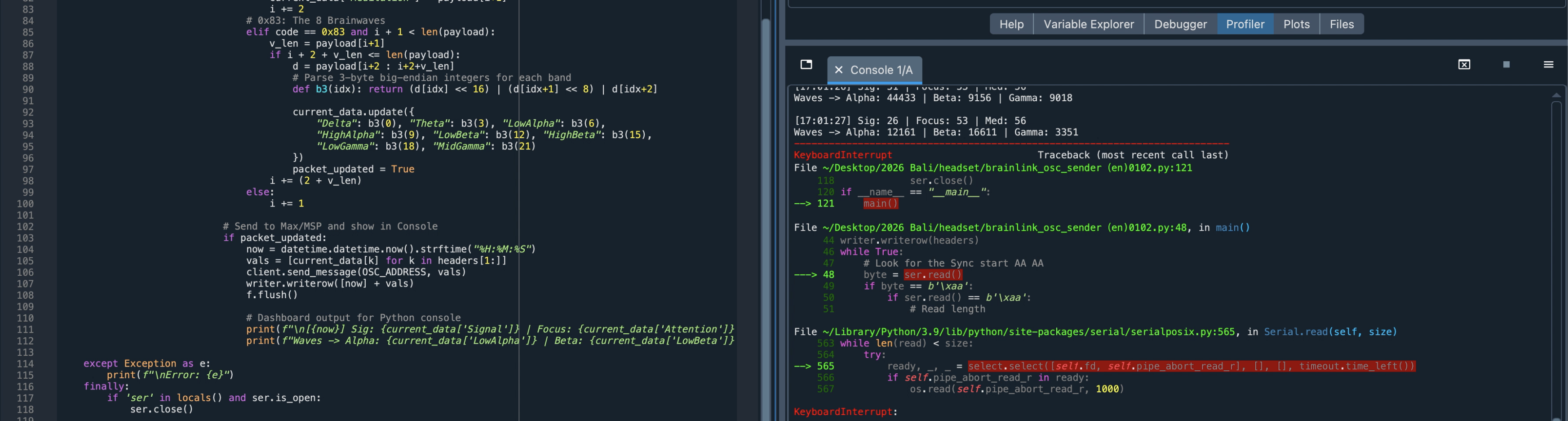Close the Console 1/A tab
This screenshot has height=421, width=1568.
tap(838, 70)
